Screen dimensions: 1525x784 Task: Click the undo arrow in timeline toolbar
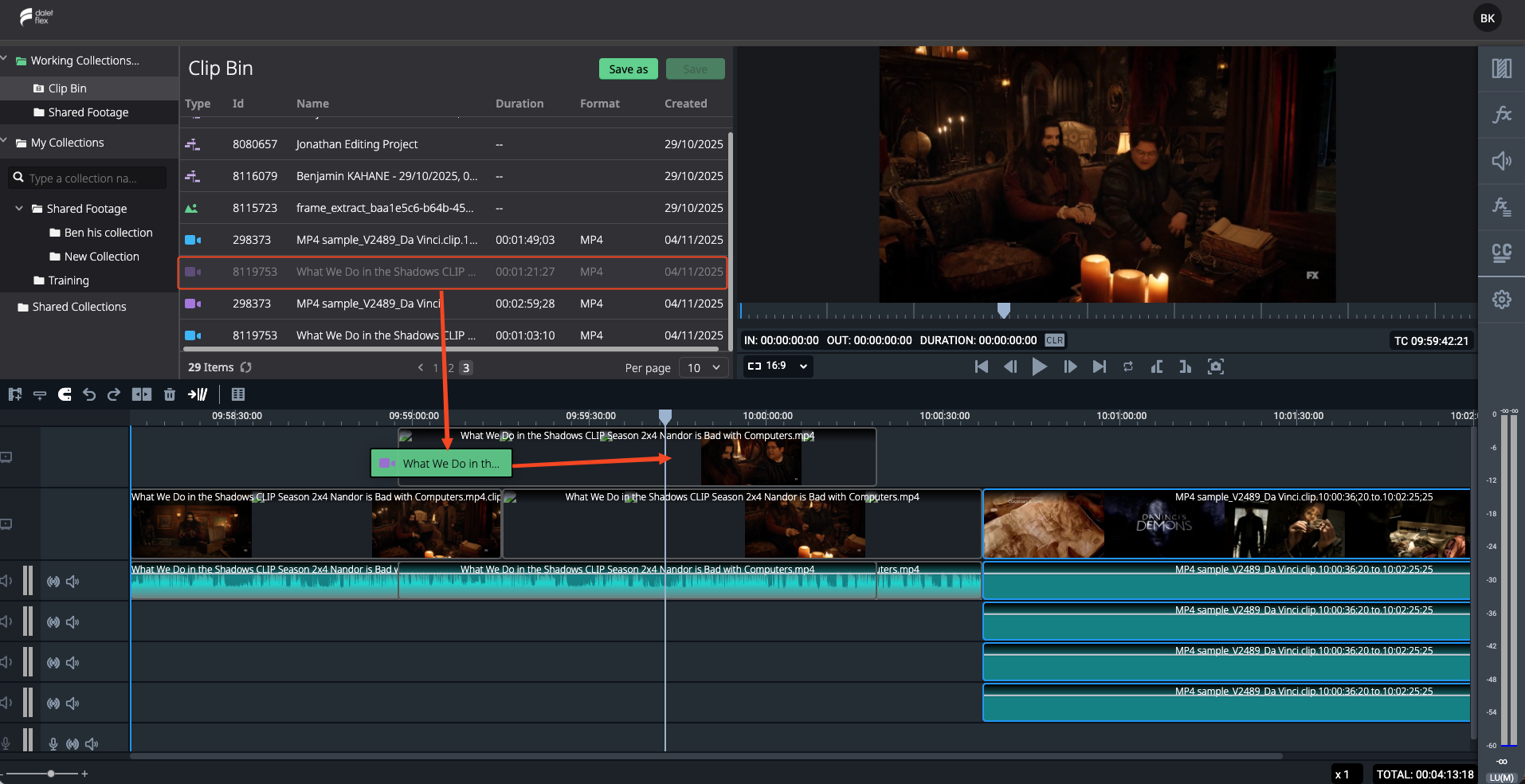(x=89, y=394)
